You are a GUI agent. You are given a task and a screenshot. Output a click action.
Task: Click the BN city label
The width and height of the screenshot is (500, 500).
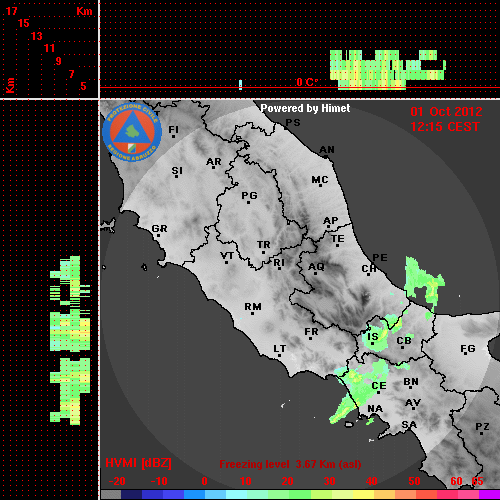411,382
